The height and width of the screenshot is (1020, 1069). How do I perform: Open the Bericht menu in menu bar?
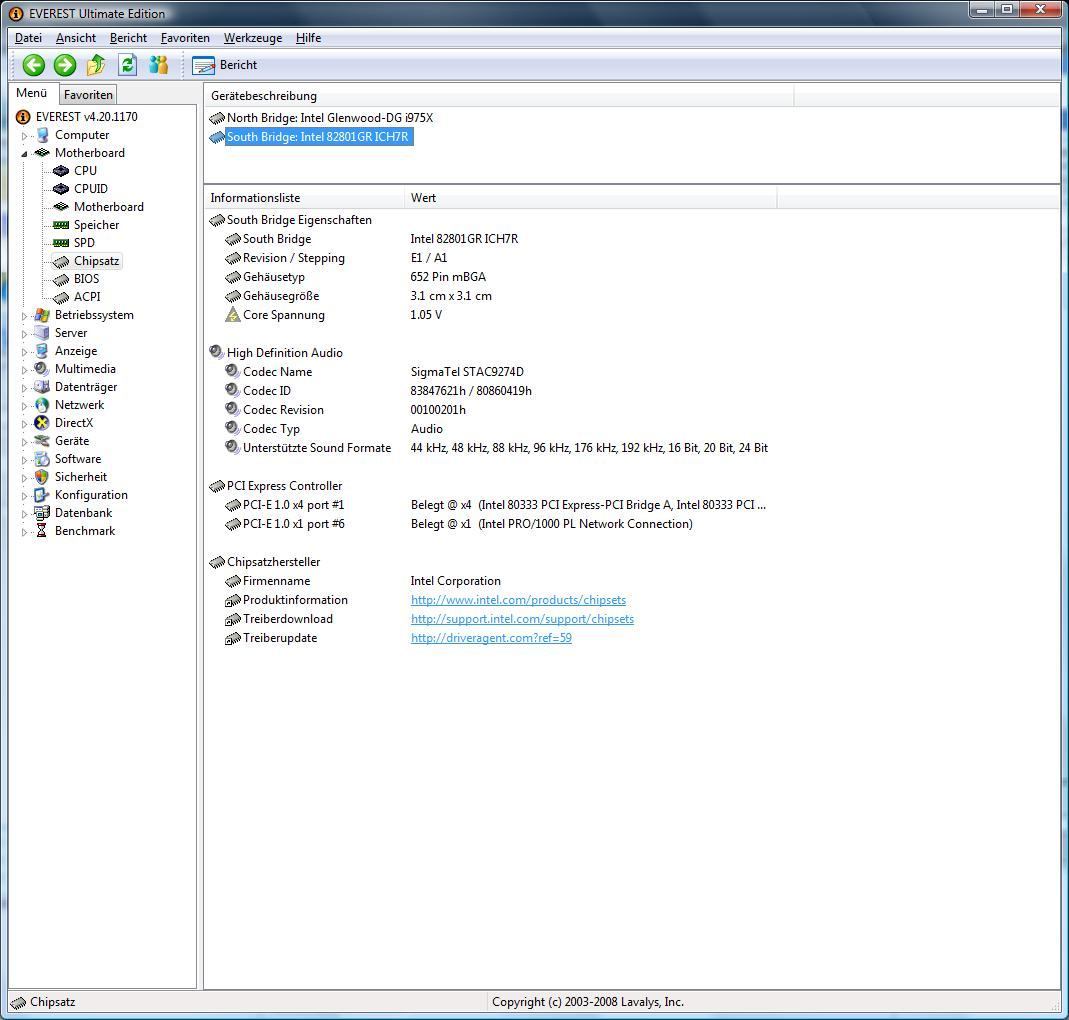[128, 38]
